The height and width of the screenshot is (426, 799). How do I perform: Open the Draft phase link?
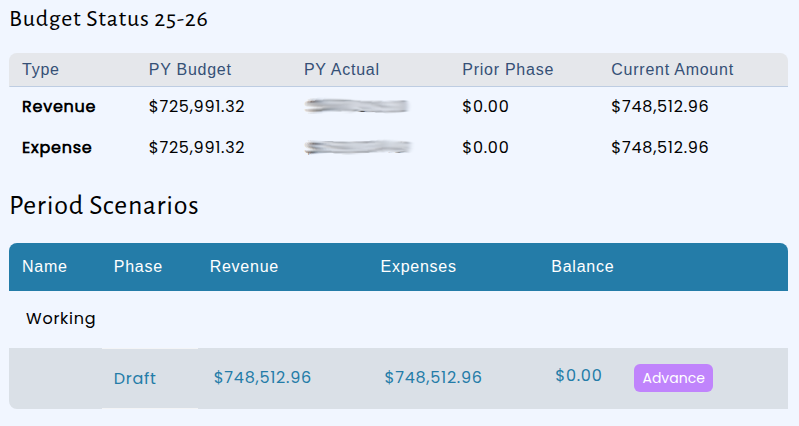coord(135,378)
